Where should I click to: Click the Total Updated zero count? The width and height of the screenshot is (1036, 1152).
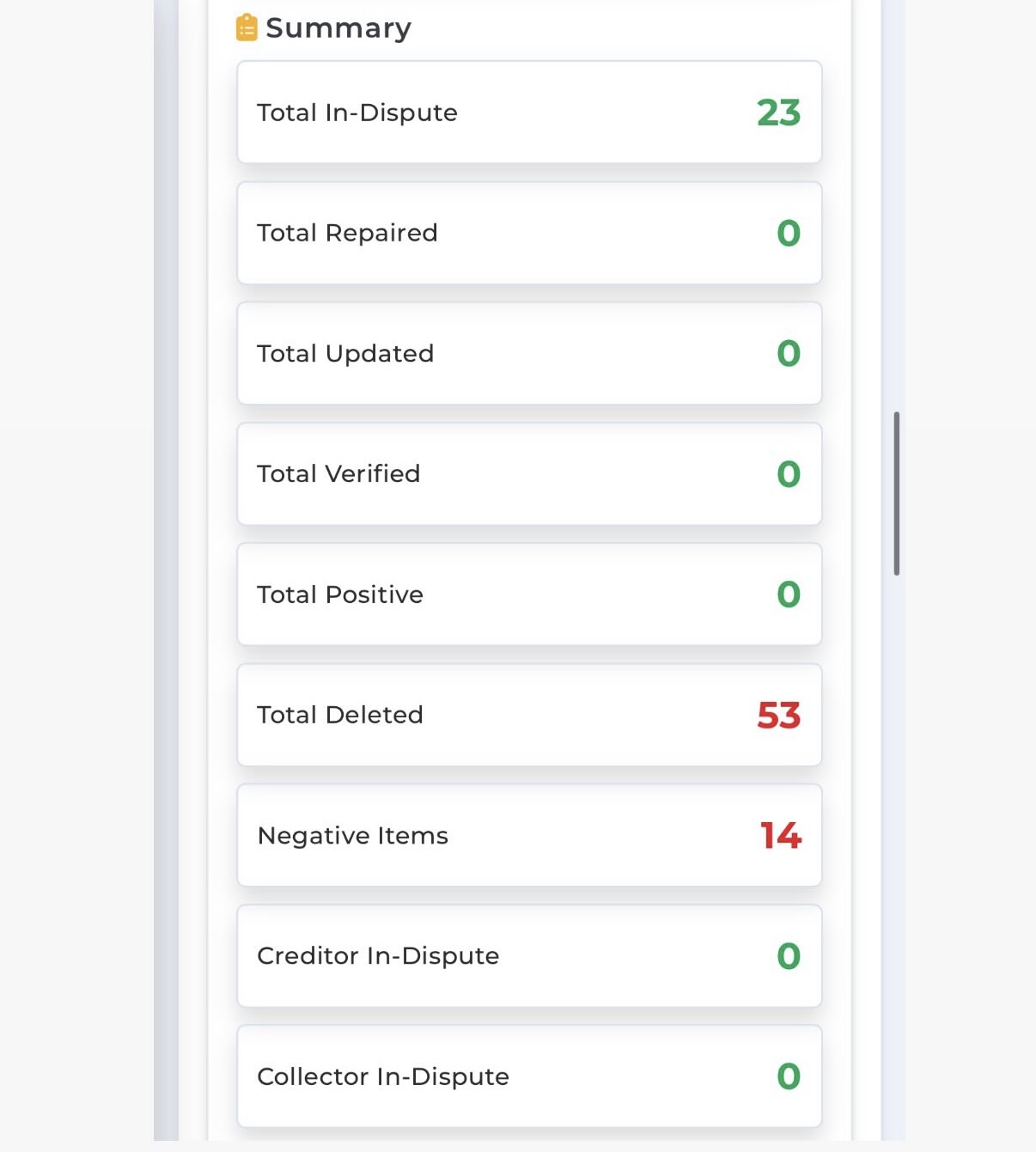pyautogui.click(x=789, y=354)
